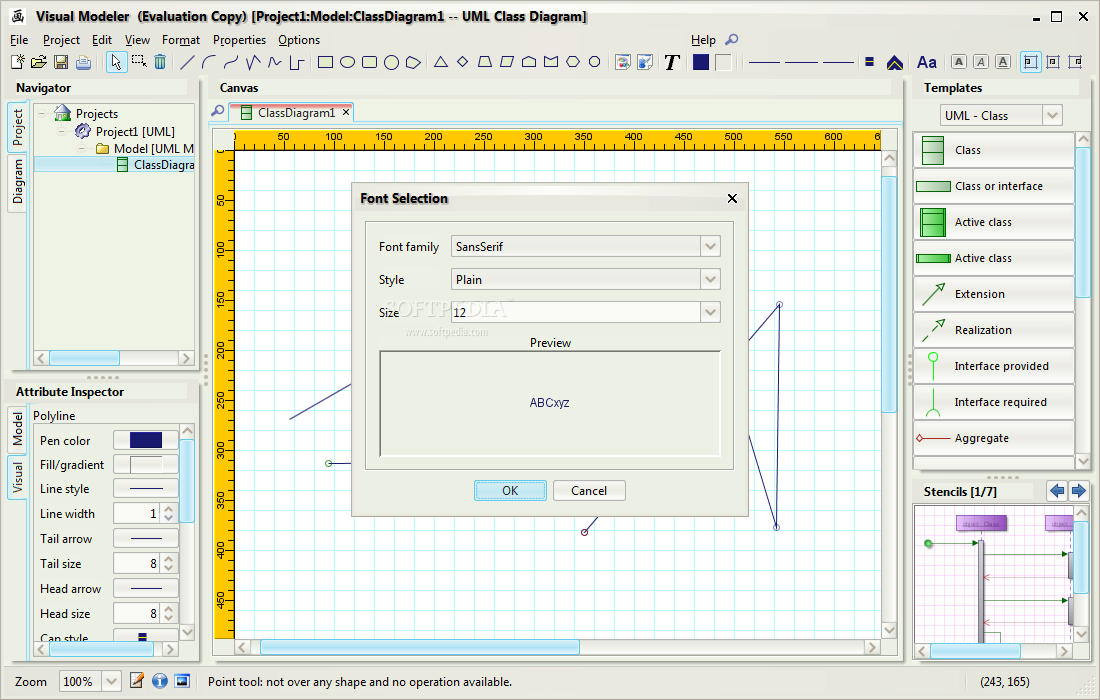Select the italic T text tool
Image resolution: width=1100 pixels, height=700 pixels.
click(671, 62)
